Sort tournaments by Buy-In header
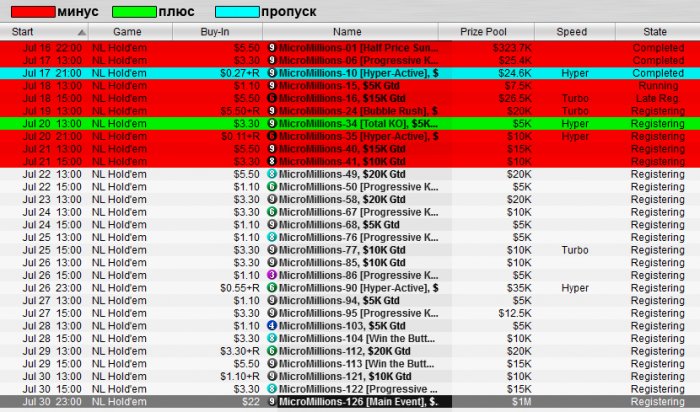 tap(215, 32)
